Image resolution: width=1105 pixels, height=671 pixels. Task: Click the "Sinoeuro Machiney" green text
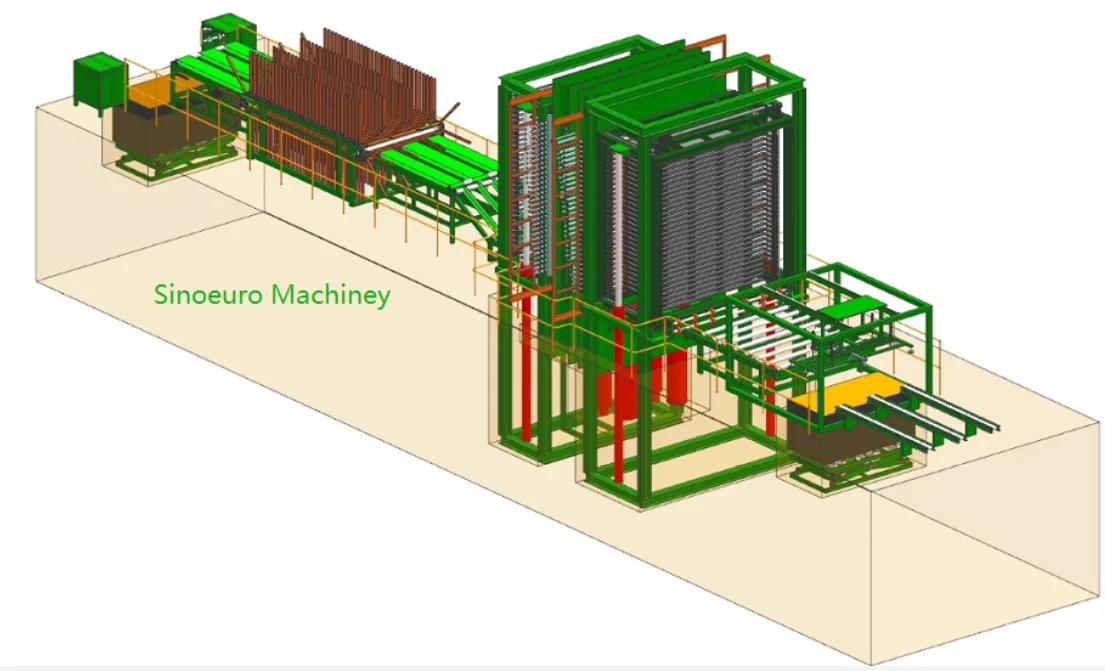272,295
